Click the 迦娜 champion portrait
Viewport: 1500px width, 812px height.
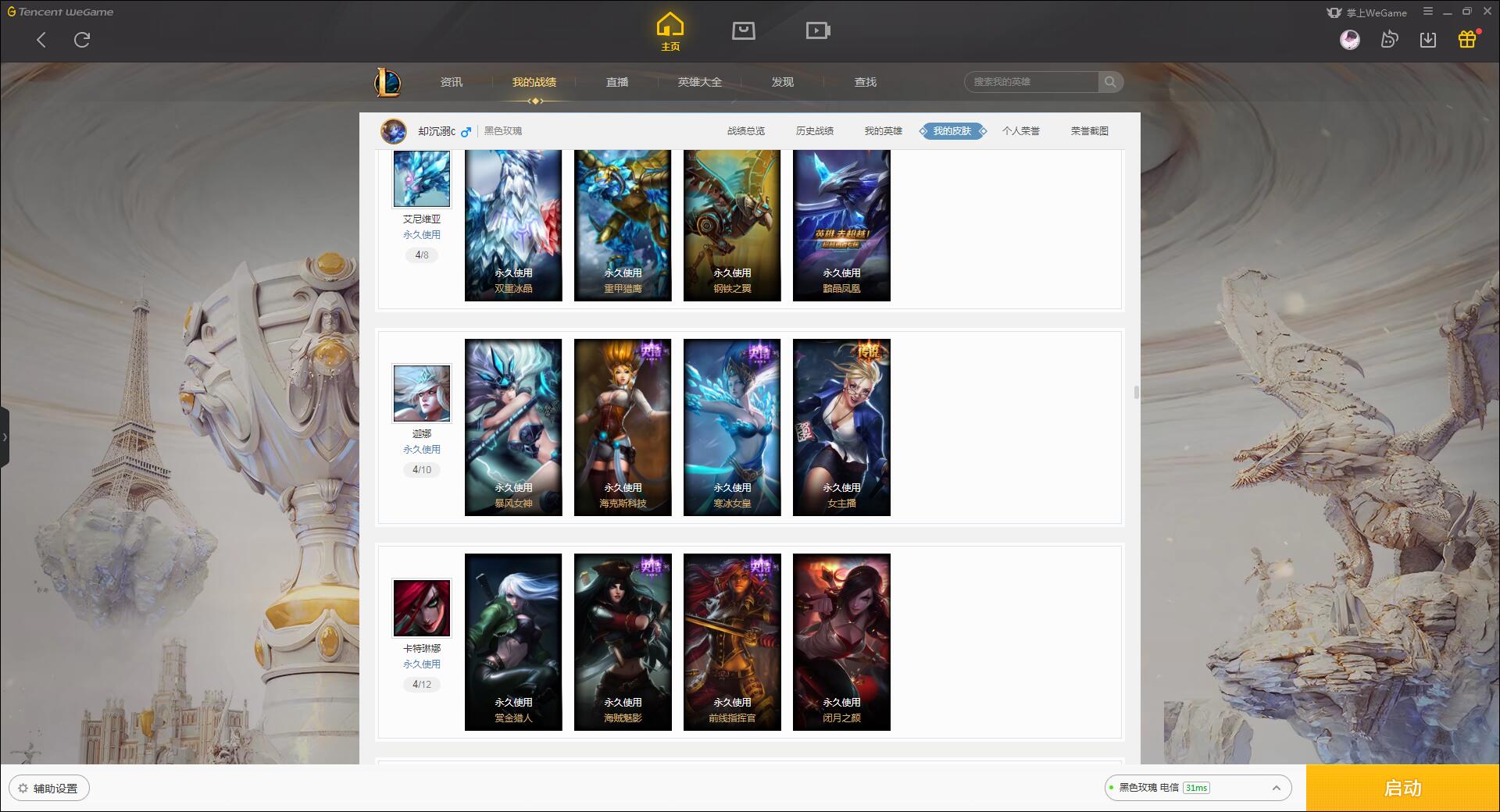pyautogui.click(x=422, y=394)
